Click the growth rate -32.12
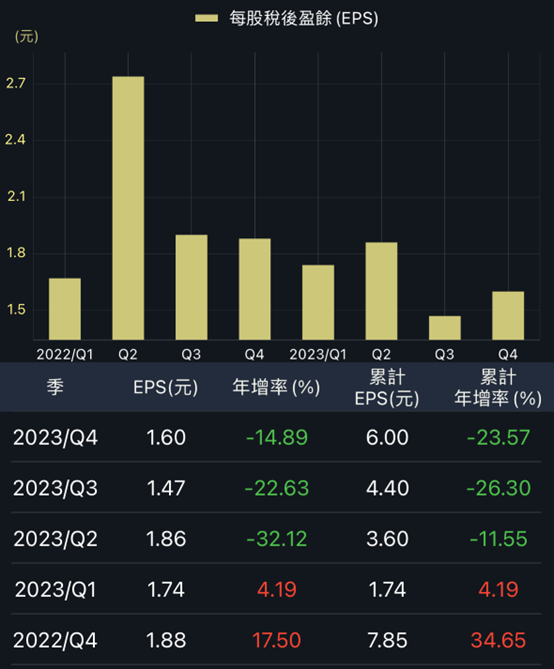Viewport: 554px width, 669px height. [277, 539]
